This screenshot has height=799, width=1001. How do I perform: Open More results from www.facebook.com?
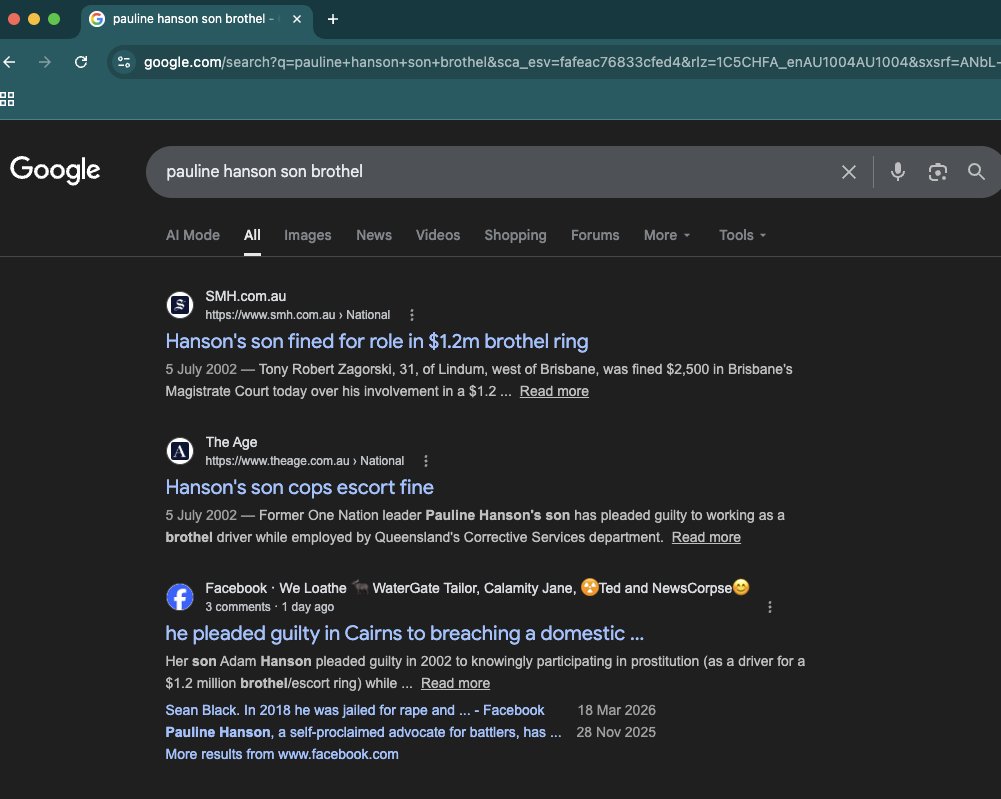click(x=282, y=754)
